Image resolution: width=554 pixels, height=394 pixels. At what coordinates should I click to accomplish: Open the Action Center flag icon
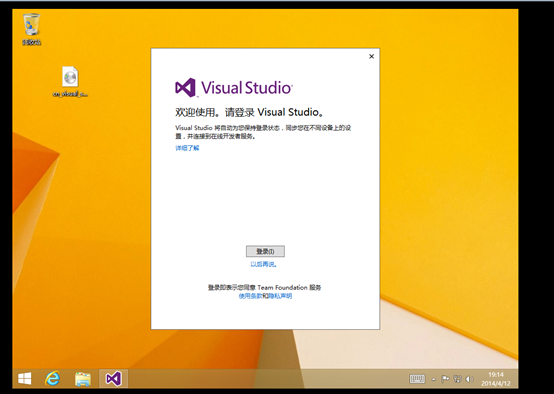445,379
